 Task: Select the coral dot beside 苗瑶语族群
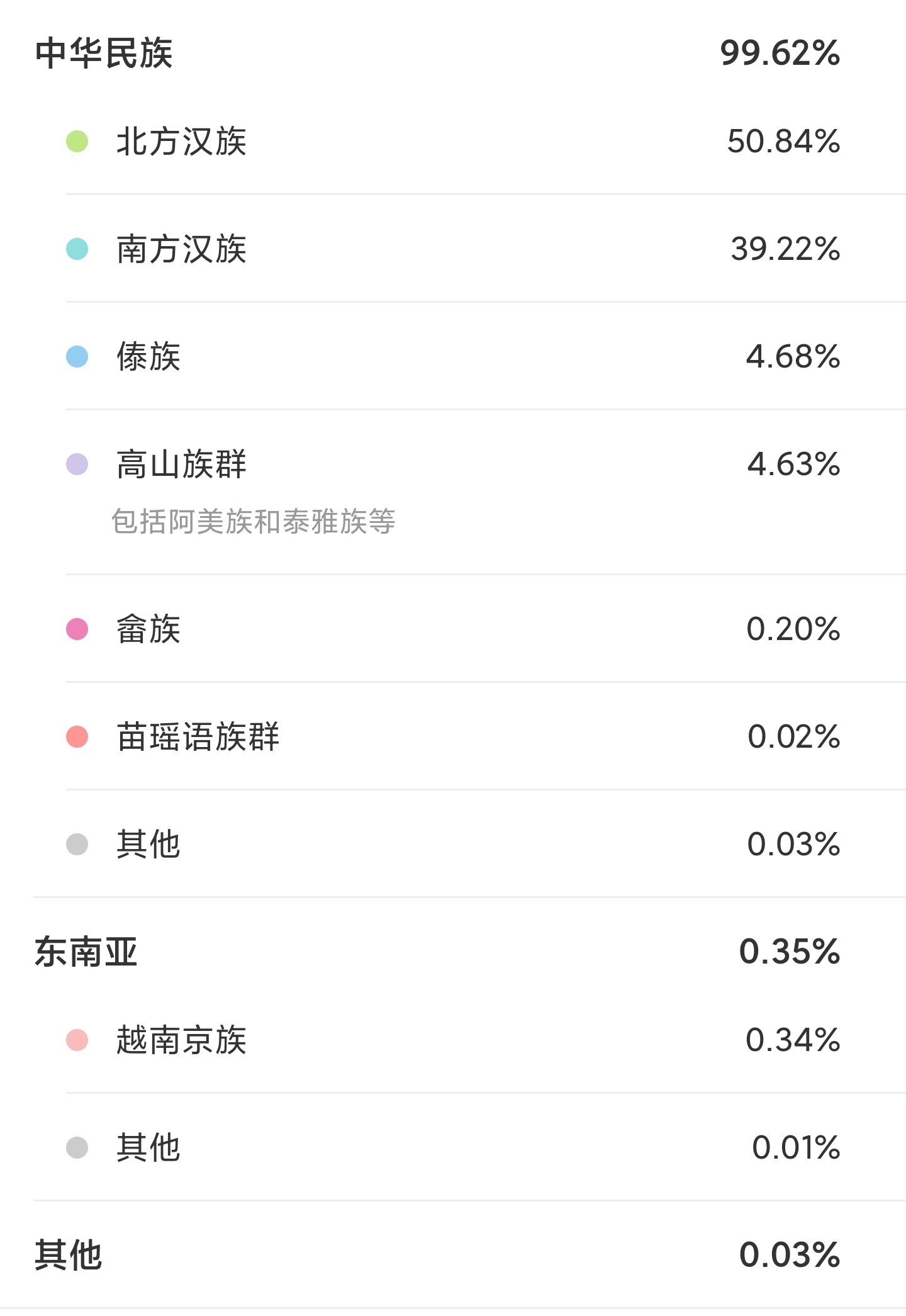click(77, 737)
